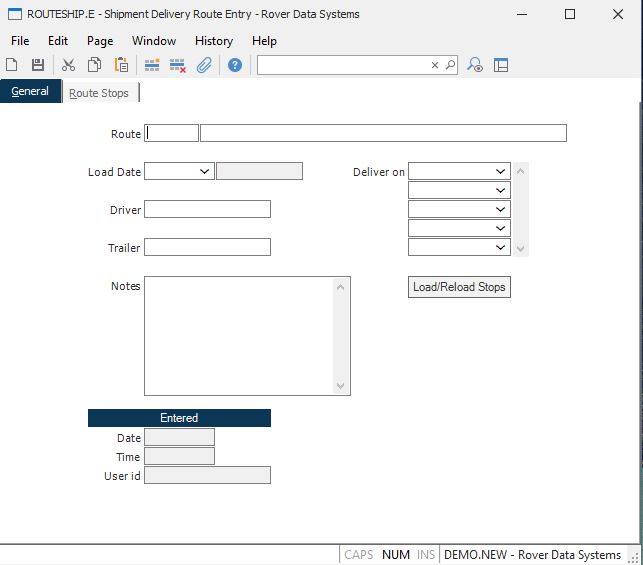The width and height of the screenshot is (643, 565).
Task: Click the New record toolbar icon
Action: point(12,65)
